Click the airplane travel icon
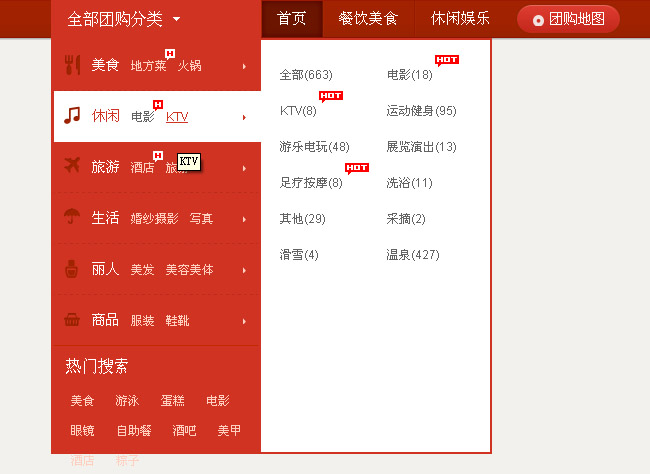 [x=72, y=166]
